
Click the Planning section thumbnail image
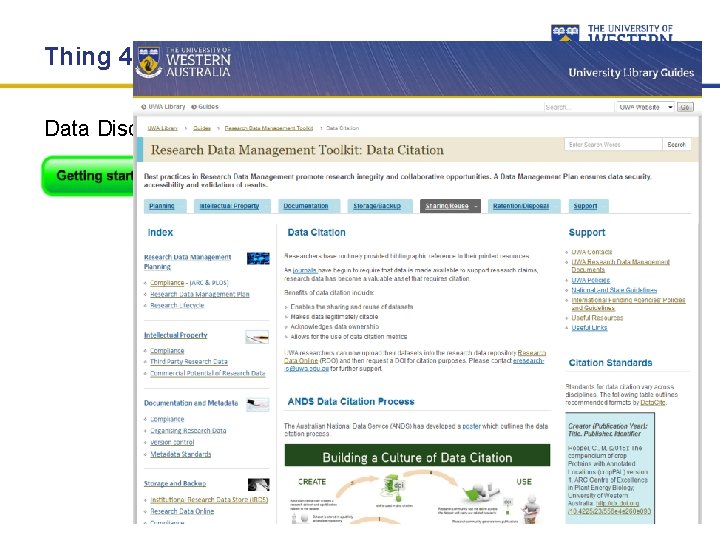[x=258, y=259]
